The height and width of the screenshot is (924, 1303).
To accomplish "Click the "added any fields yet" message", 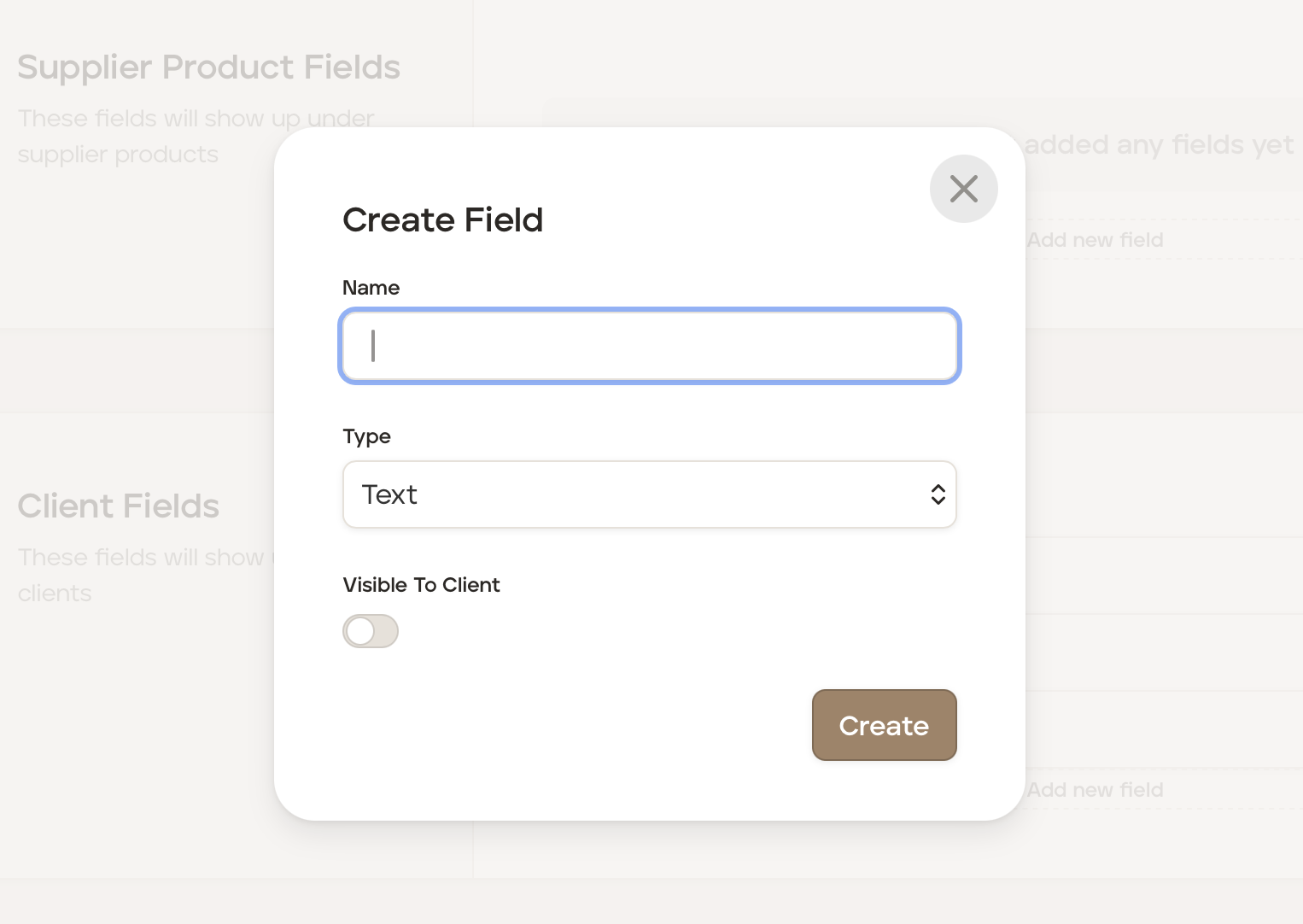I will (x=1159, y=145).
